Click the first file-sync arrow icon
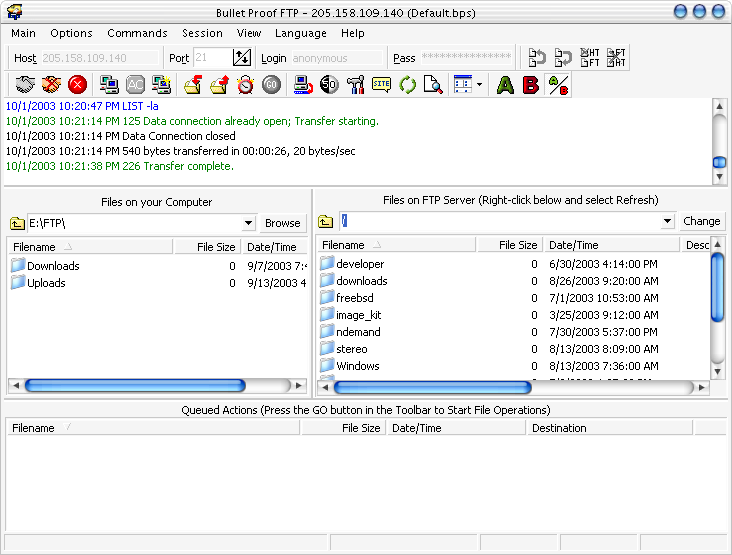The height and width of the screenshot is (555, 732). [x=537, y=58]
